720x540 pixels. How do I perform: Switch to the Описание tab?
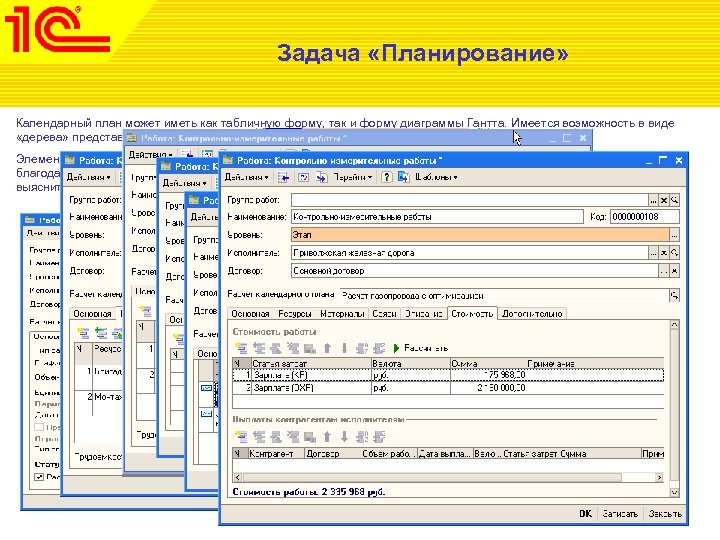tap(423, 314)
